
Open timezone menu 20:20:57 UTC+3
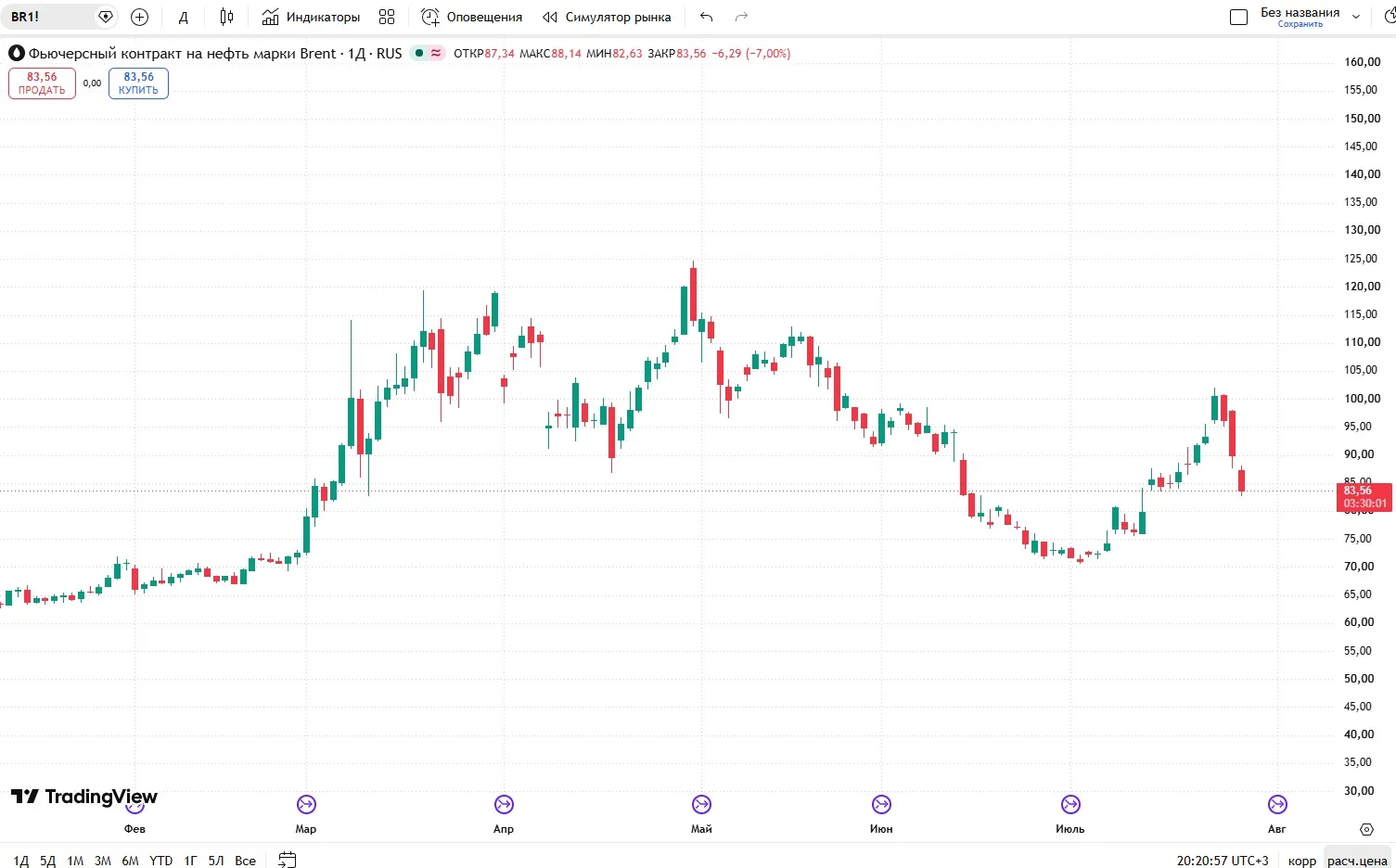(x=1223, y=861)
